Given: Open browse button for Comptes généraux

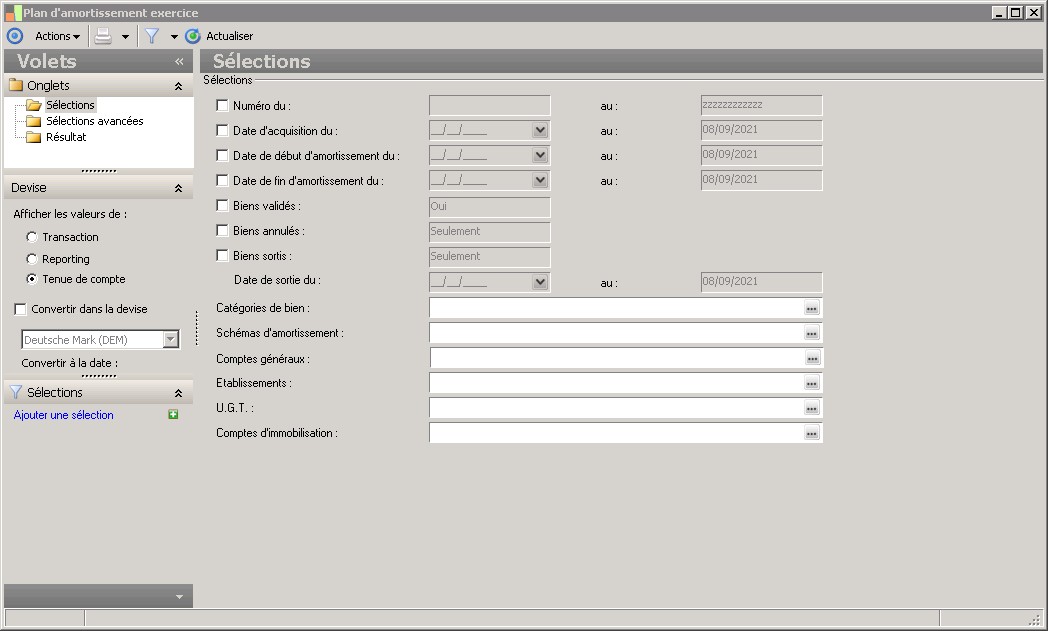Looking at the screenshot, I should [x=812, y=358].
